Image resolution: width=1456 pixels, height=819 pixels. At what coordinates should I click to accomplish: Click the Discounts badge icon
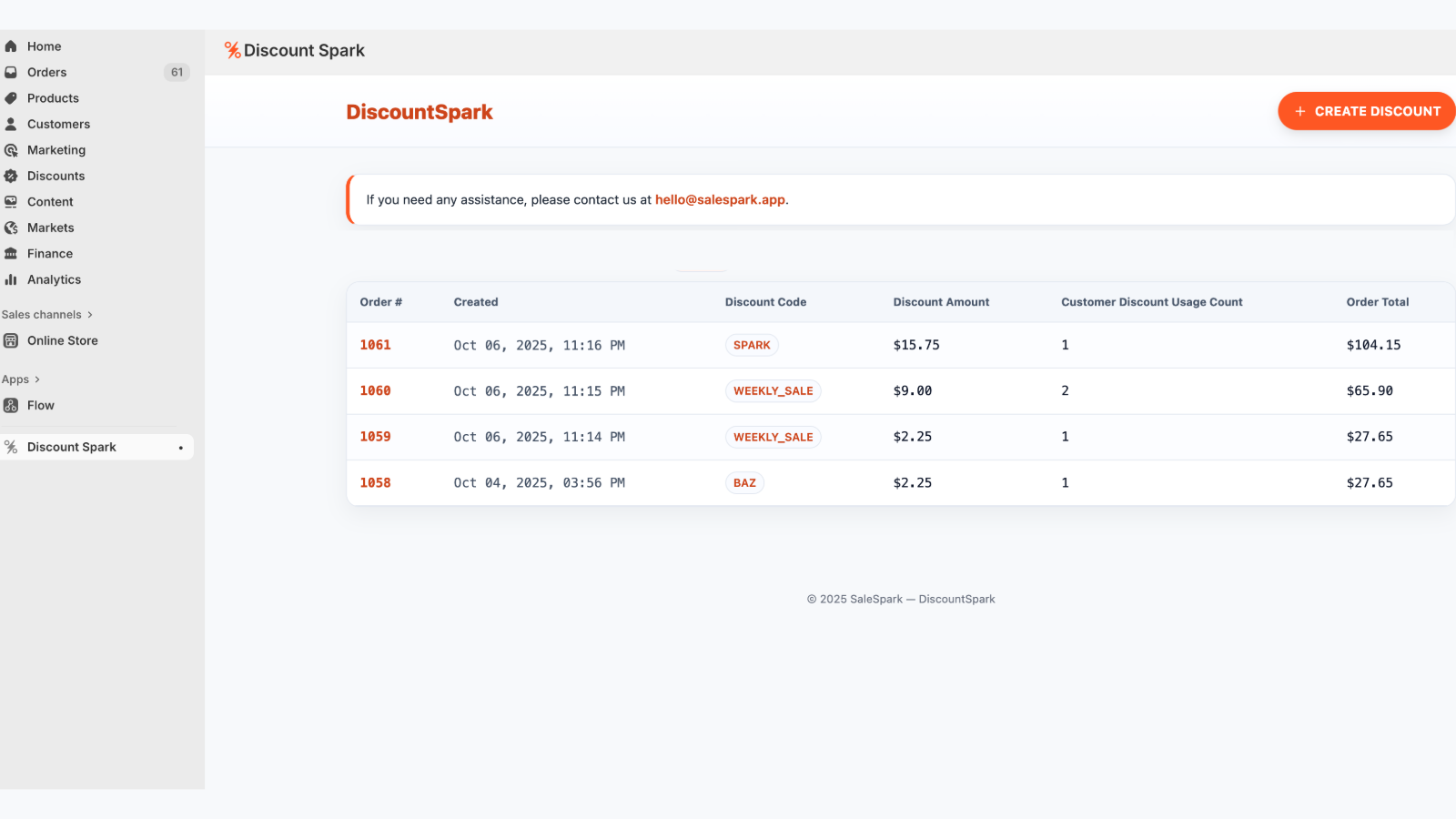[11, 176]
